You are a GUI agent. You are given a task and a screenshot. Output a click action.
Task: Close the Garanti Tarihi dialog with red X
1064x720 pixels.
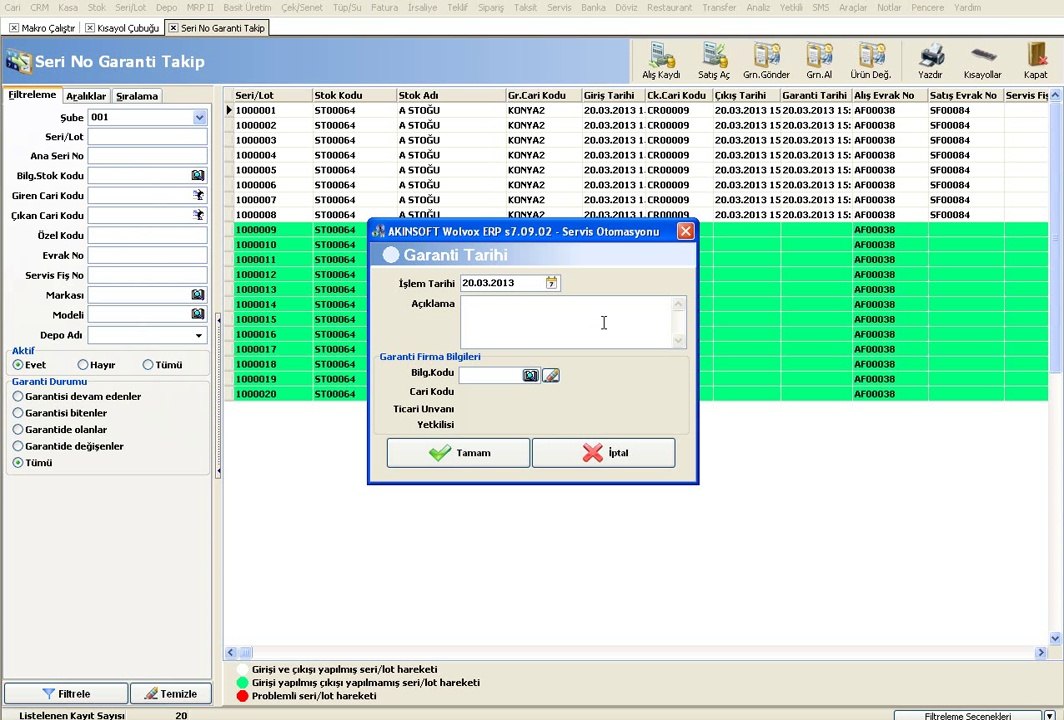(x=685, y=231)
